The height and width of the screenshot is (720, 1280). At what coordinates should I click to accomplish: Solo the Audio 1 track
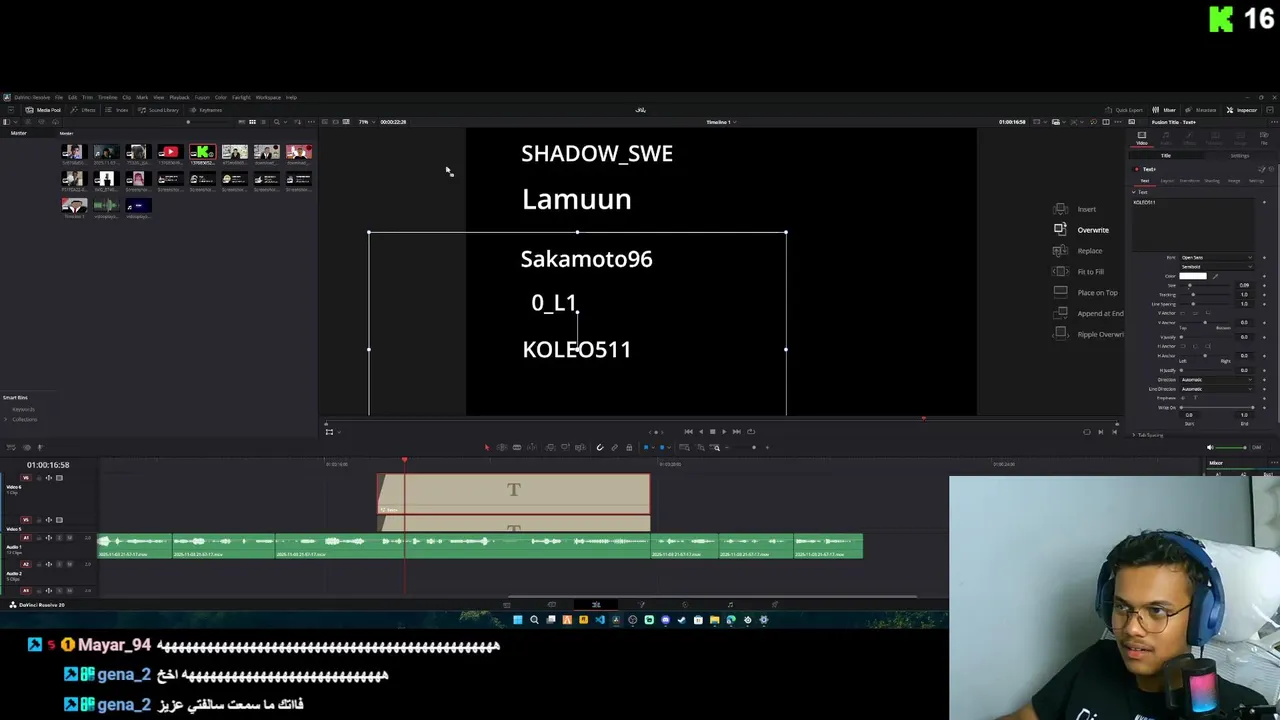[x=59, y=538]
